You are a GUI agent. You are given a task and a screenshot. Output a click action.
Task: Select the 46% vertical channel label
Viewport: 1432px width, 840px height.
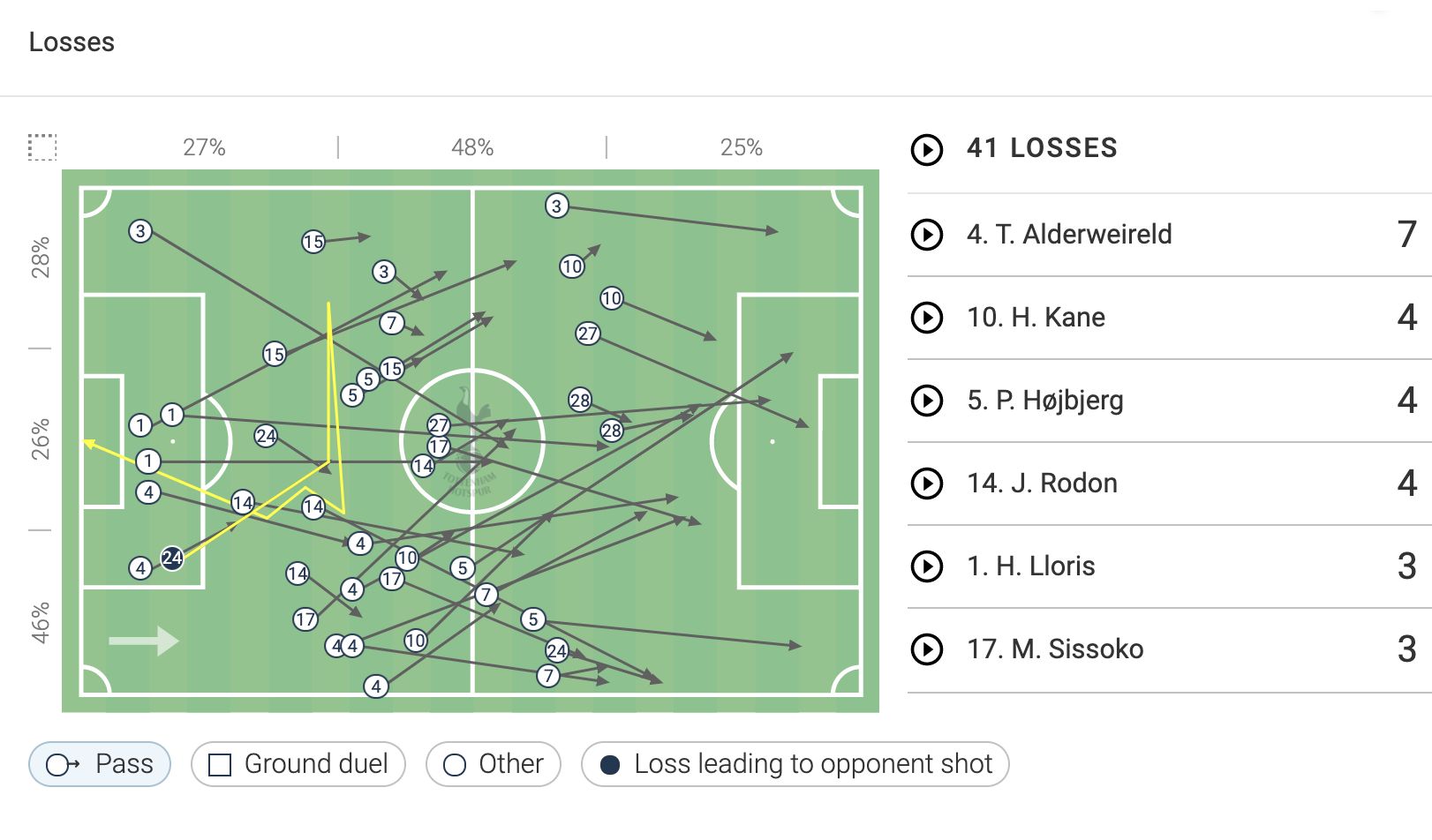click(41, 623)
